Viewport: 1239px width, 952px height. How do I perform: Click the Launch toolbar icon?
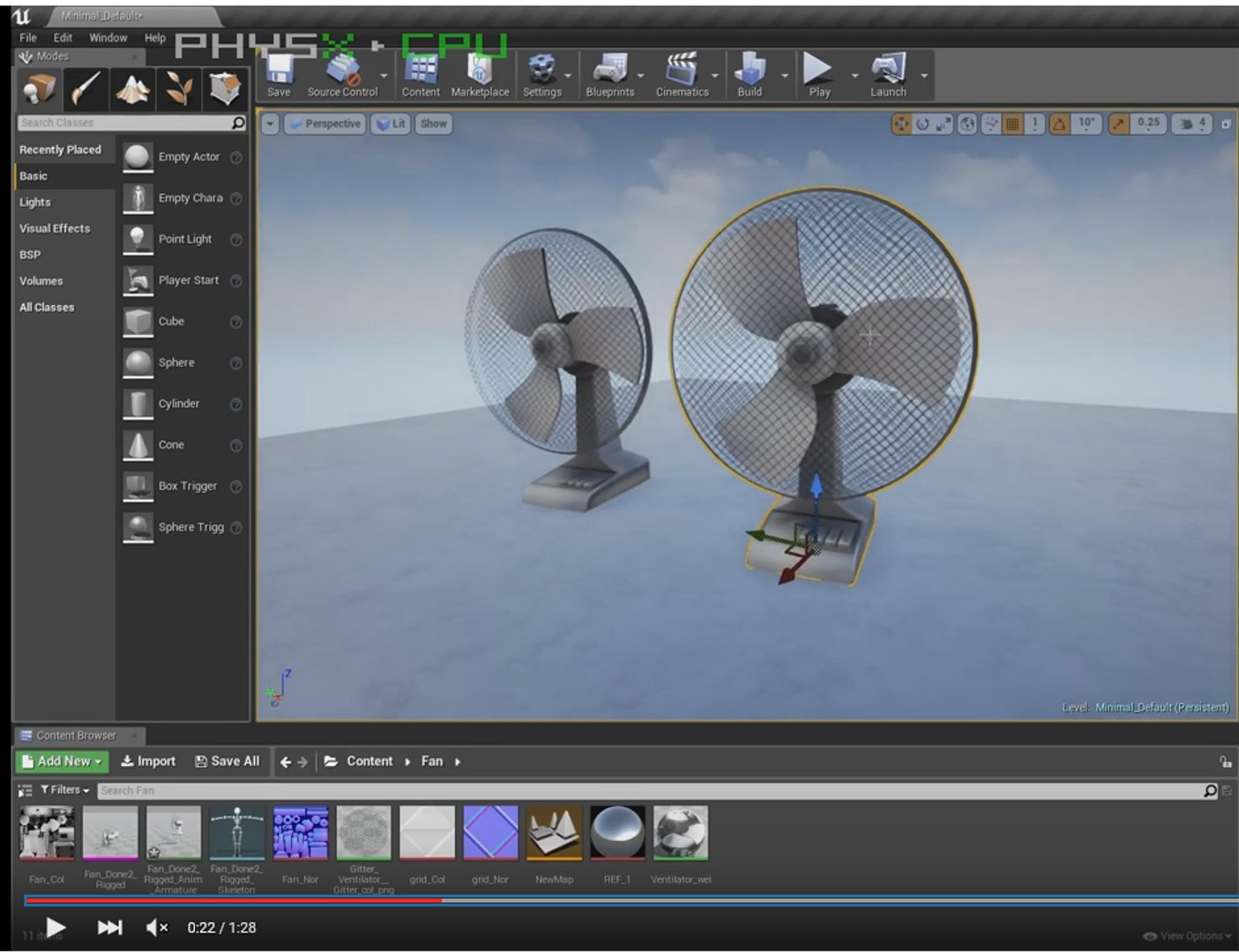pyautogui.click(x=888, y=75)
